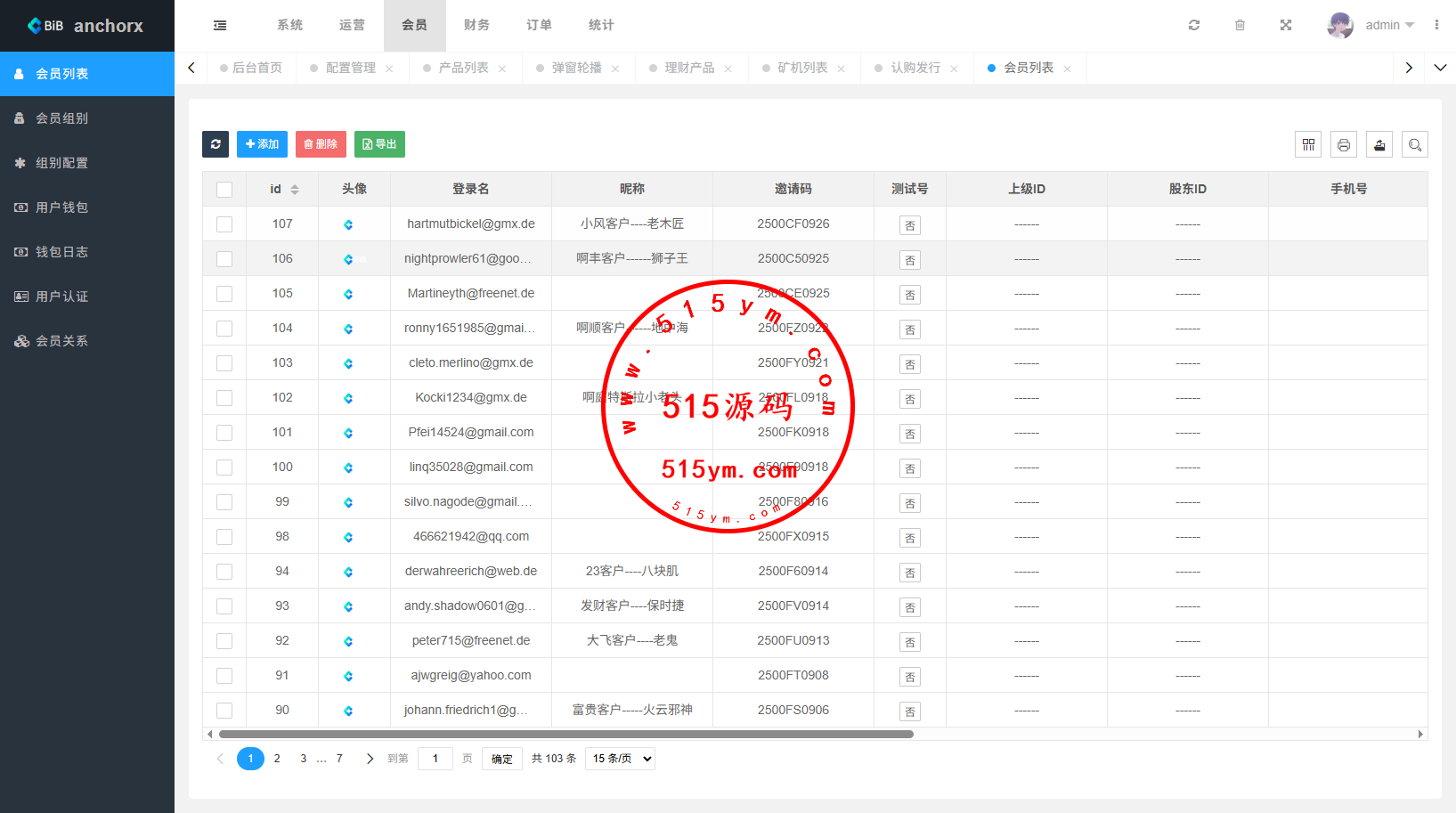The height and width of the screenshot is (813, 1456).
Task: Open the 15 条/页 page size dropdown
Action: pyautogui.click(x=621, y=759)
